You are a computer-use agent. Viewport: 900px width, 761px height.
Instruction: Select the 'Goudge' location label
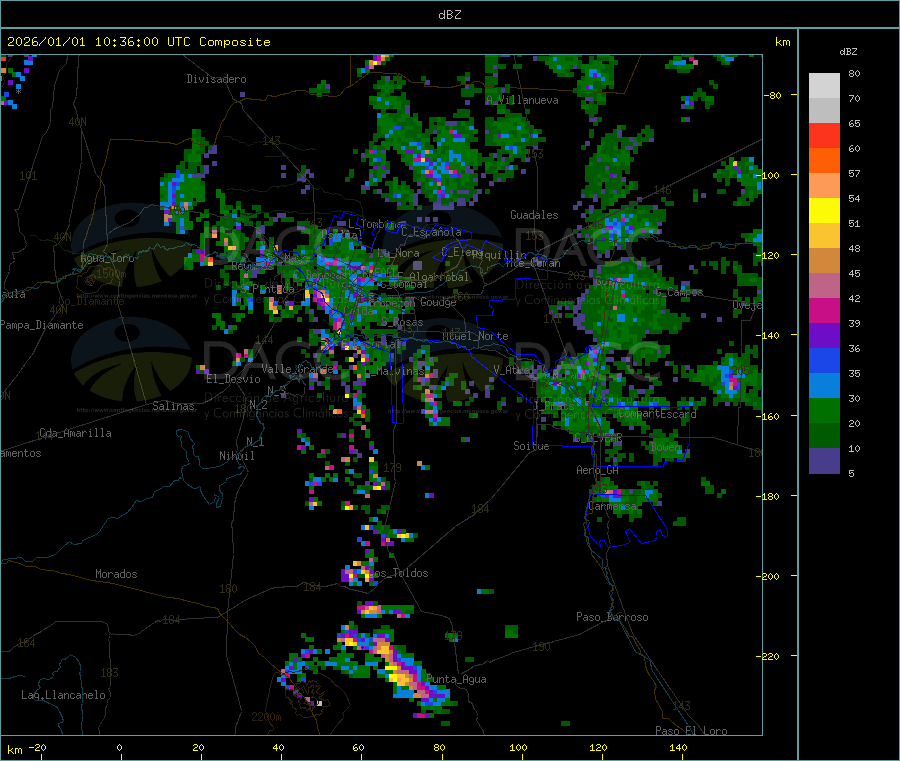click(x=438, y=302)
